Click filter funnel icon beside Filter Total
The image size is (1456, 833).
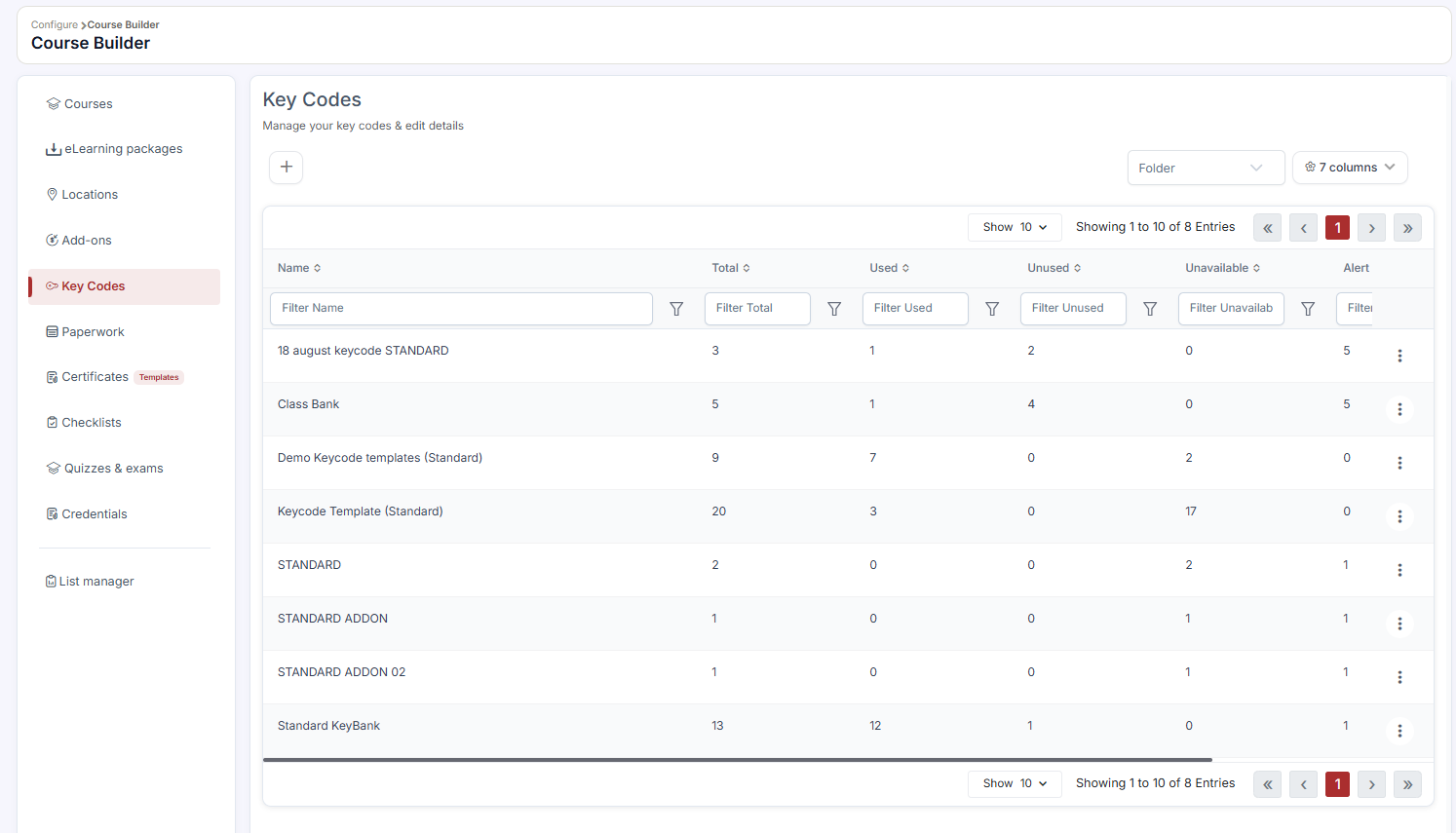point(834,309)
